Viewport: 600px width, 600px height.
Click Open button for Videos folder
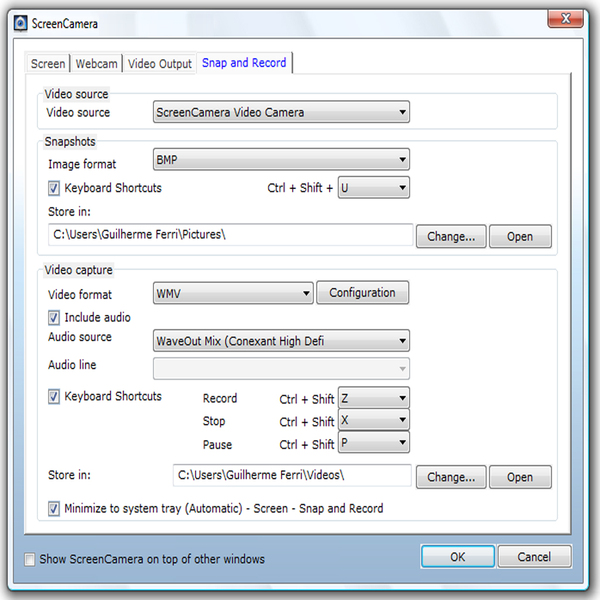(520, 477)
